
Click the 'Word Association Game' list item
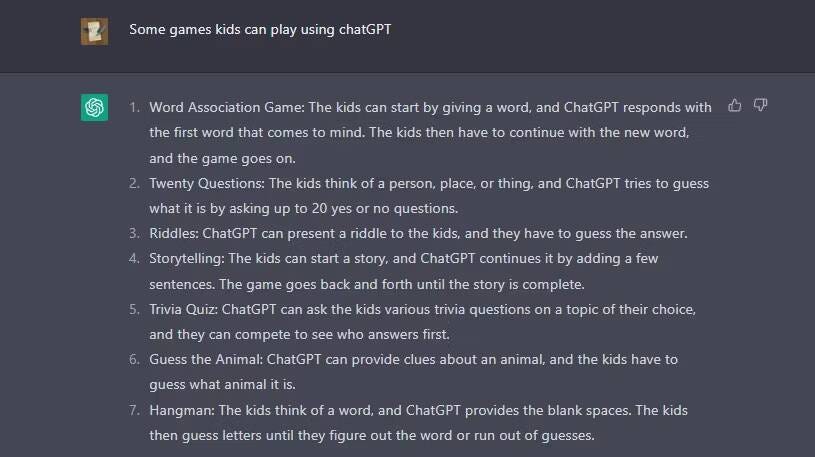click(430, 133)
